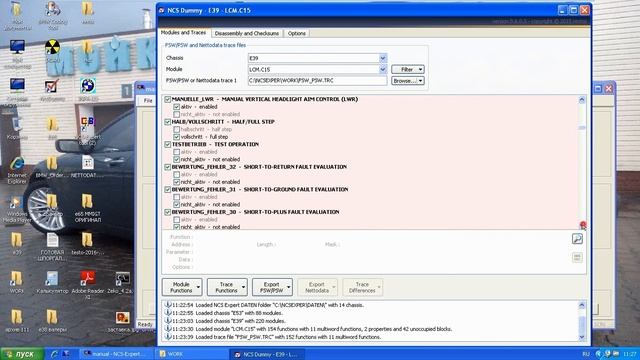
Task: Toggle the BEWERTUNG_FEHLER_31 function checkbox
Action: pos(167,189)
